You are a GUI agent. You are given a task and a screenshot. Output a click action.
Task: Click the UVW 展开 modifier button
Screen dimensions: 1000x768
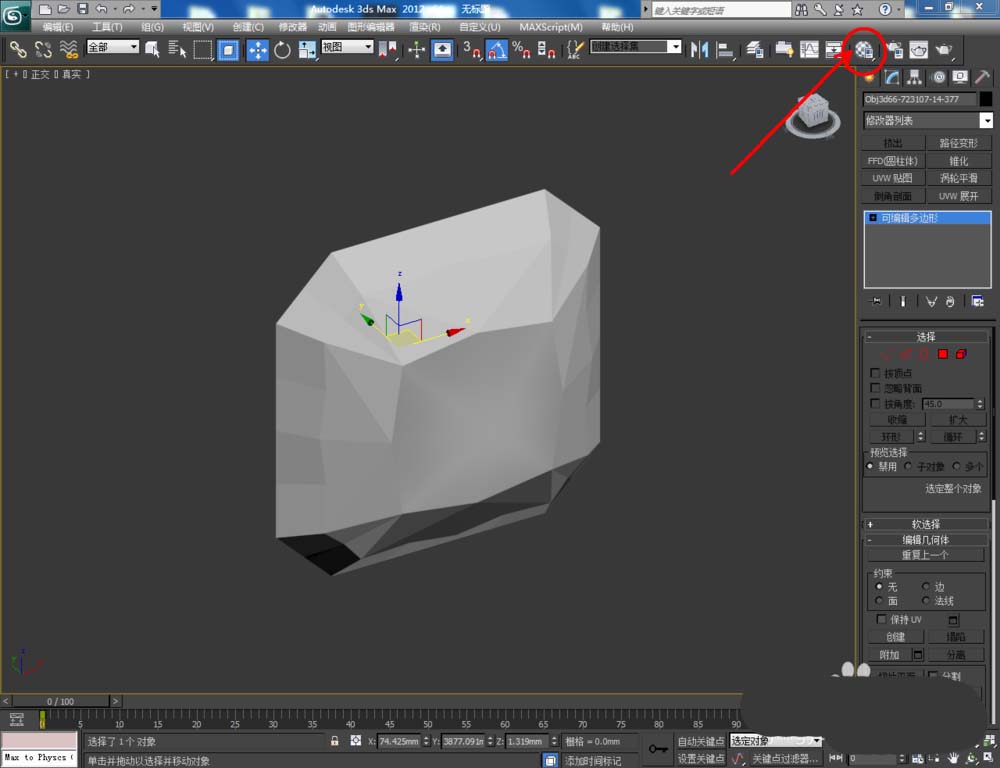(958, 196)
